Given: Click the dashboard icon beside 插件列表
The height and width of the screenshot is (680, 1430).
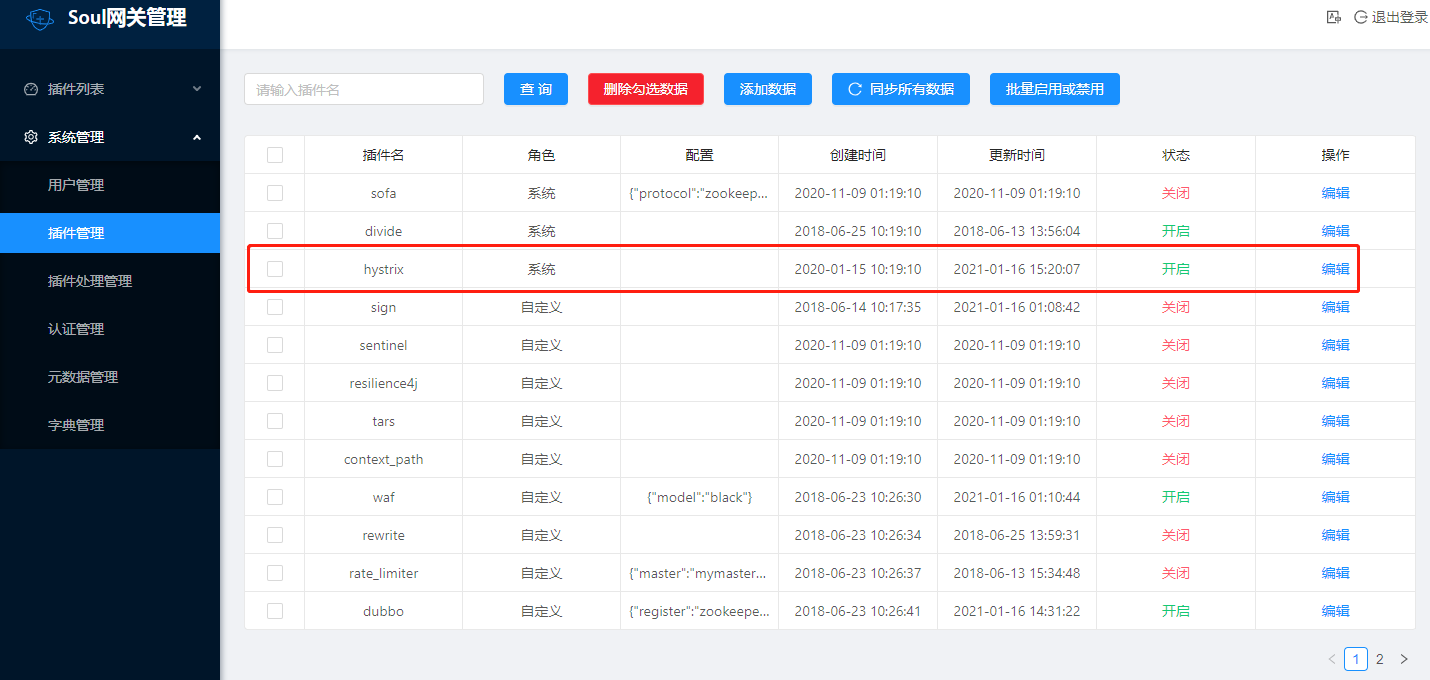Looking at the screenshot, I should [x=28, y=88].
